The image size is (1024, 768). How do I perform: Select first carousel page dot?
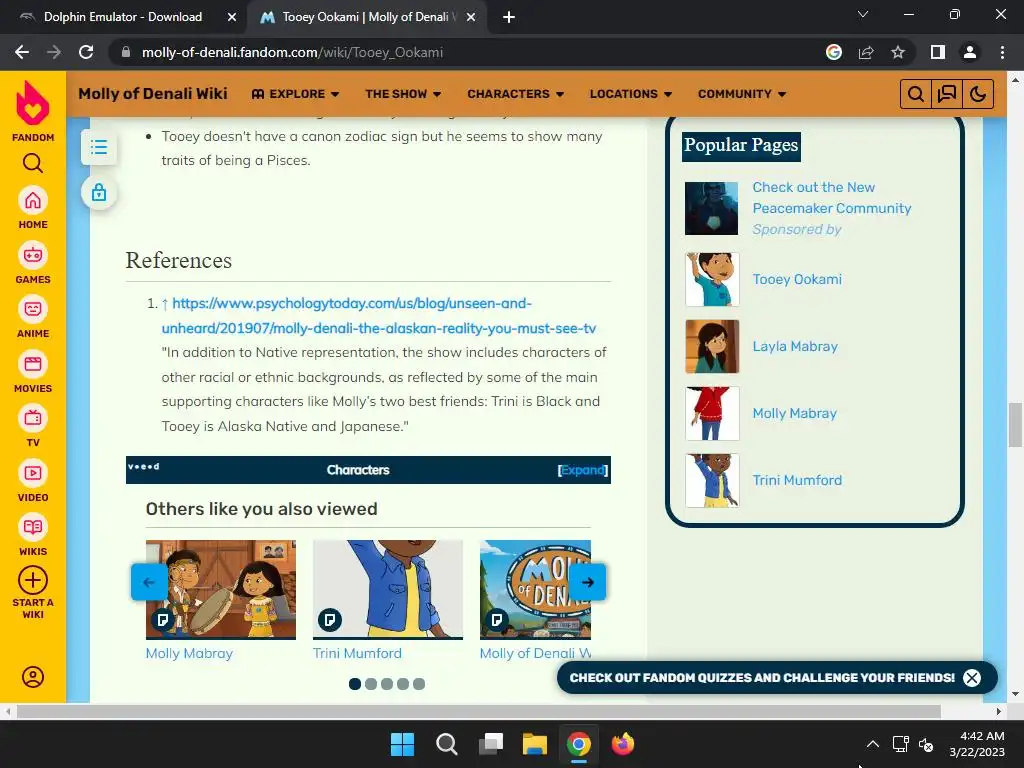pyautogui.click(x=355, y=684)
